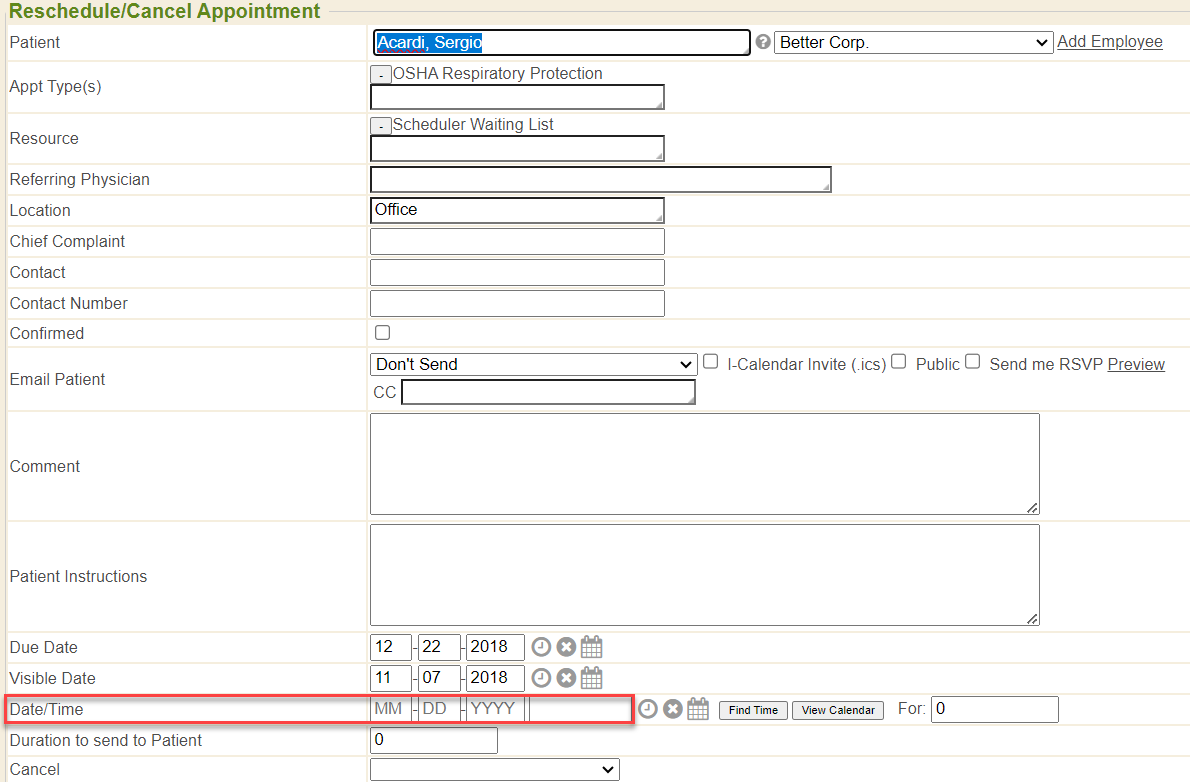
Task: Open the Due Date calendar picker icon
Action: tap(591, 647)
